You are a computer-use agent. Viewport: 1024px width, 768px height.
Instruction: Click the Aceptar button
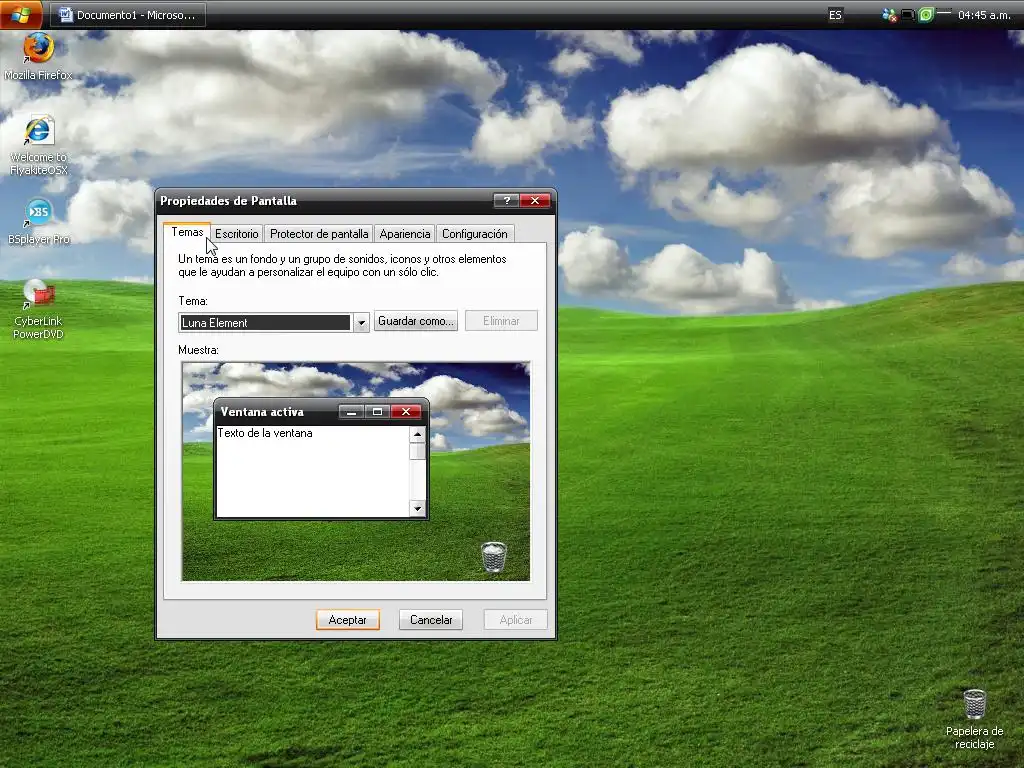pos(347,620)
